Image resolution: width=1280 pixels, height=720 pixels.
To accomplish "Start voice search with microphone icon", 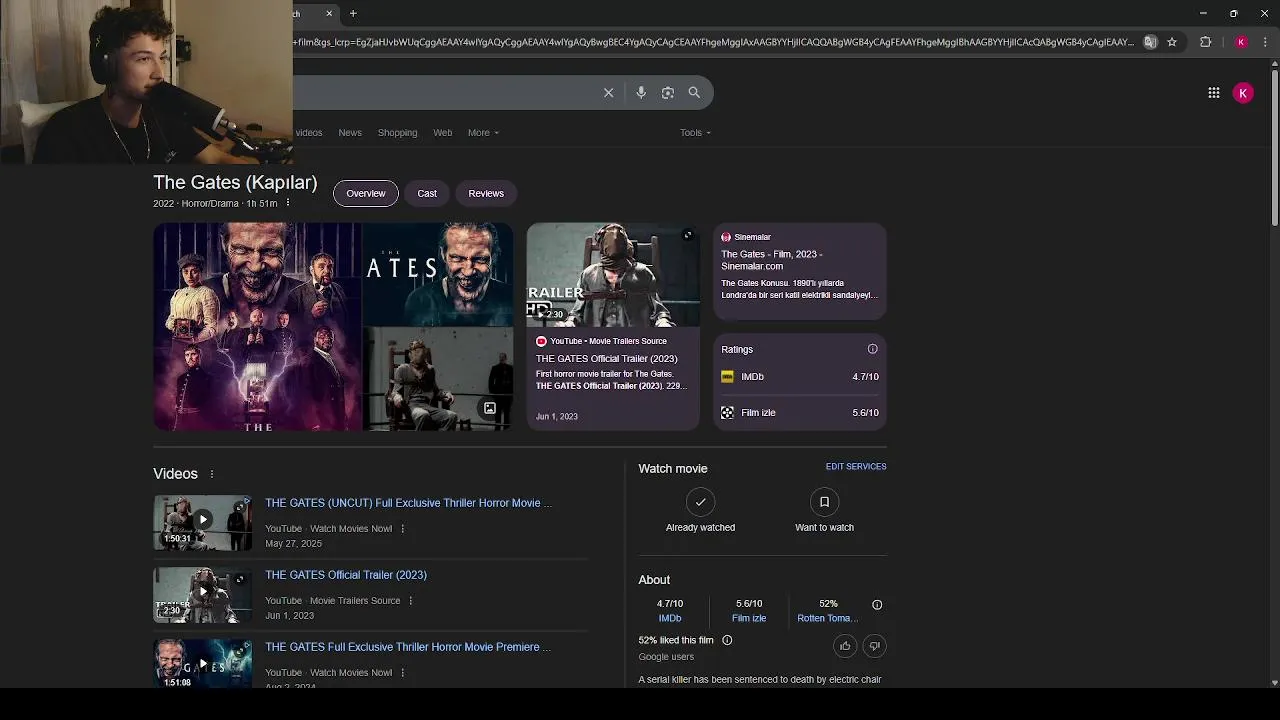I will pyautogui.click(x=641, y=93).
